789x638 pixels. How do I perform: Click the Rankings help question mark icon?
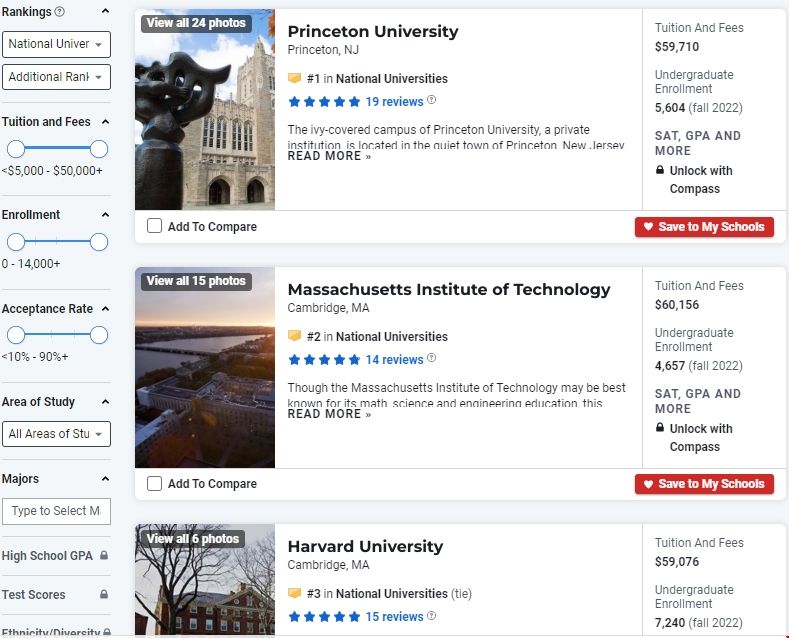click(x=59, y=12)
